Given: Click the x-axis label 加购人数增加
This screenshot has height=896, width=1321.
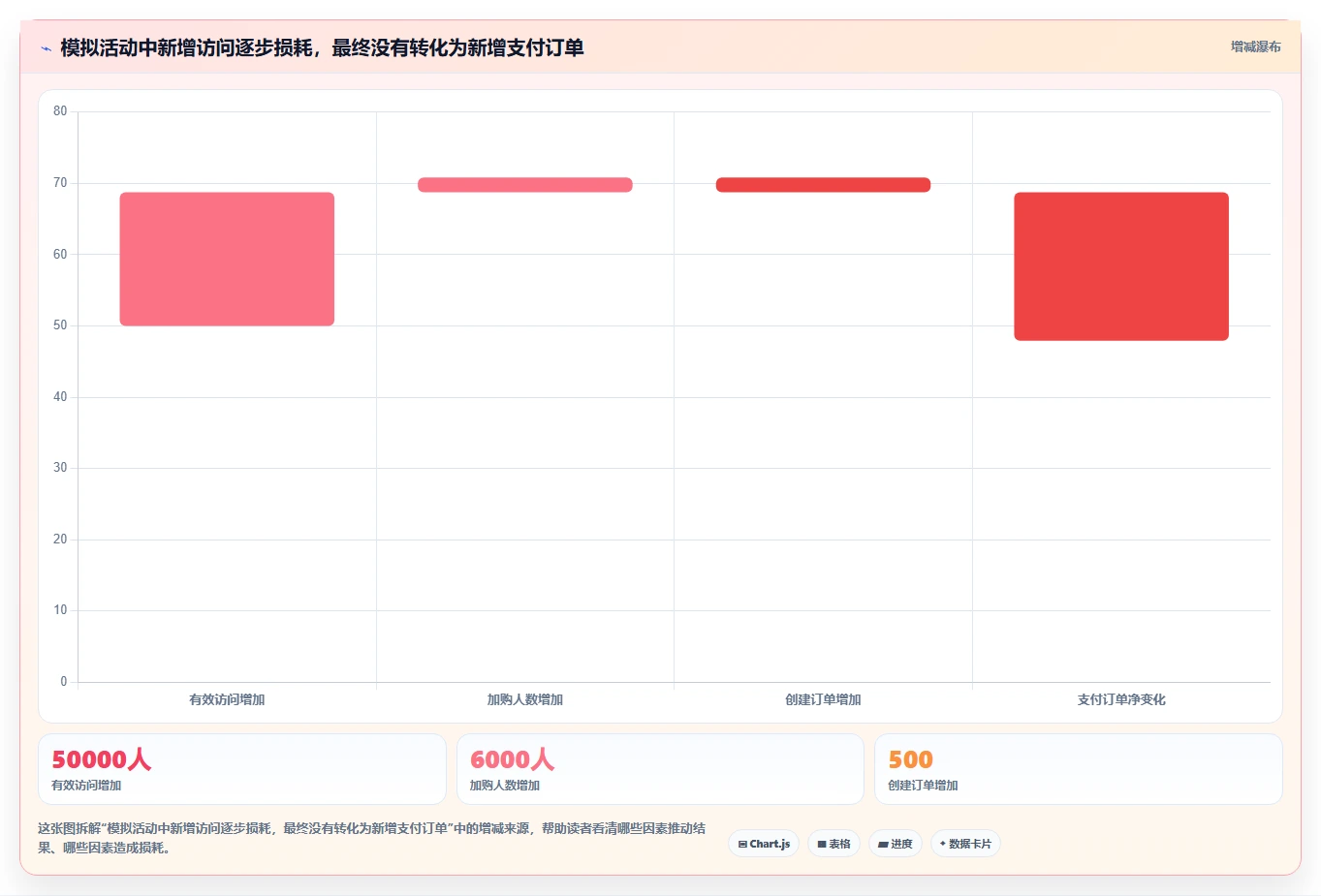Looking at the screenshot, I should coord(525,699).
